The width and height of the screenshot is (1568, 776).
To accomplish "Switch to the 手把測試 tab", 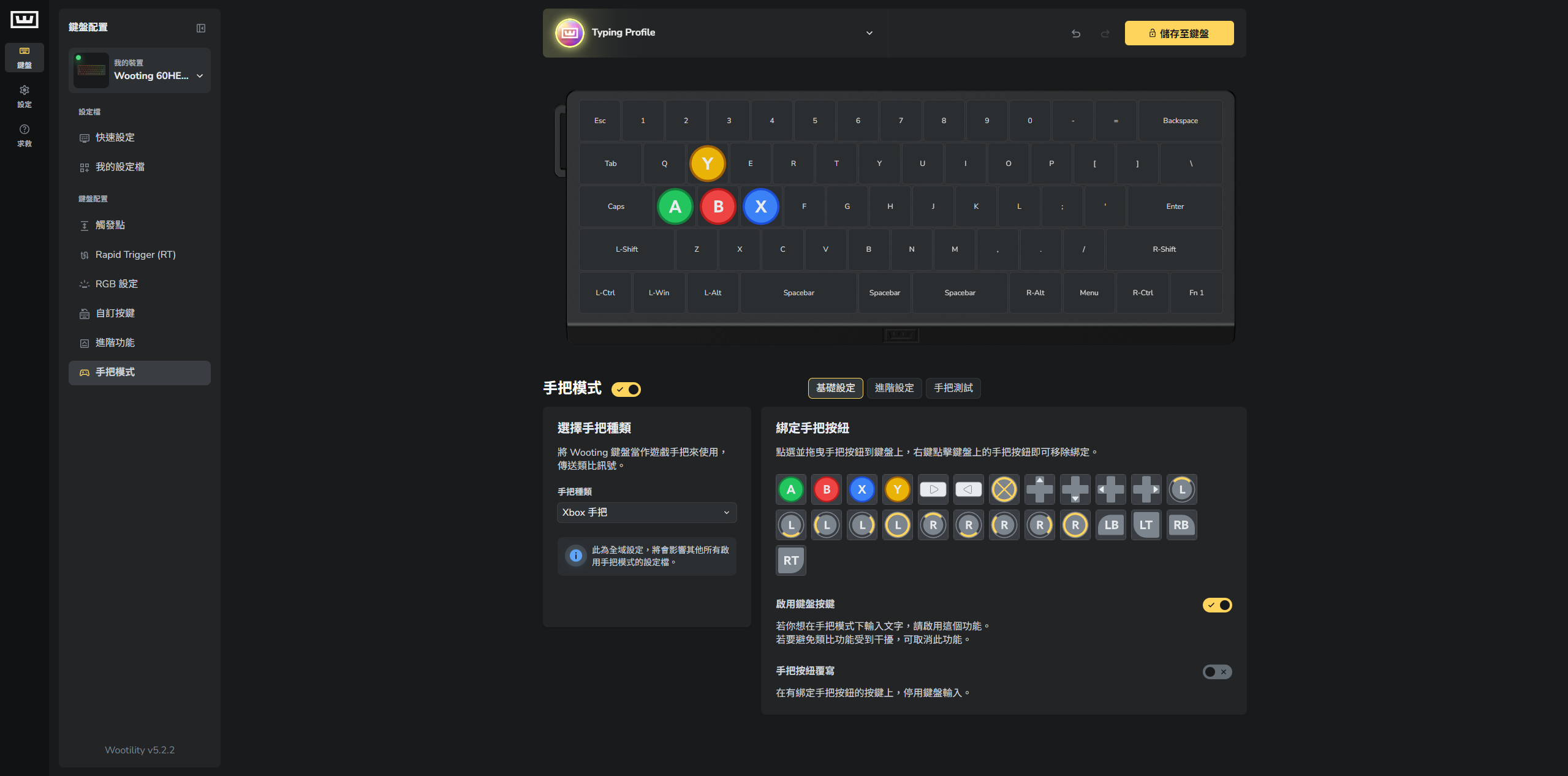I will click(x=953, y=388).
